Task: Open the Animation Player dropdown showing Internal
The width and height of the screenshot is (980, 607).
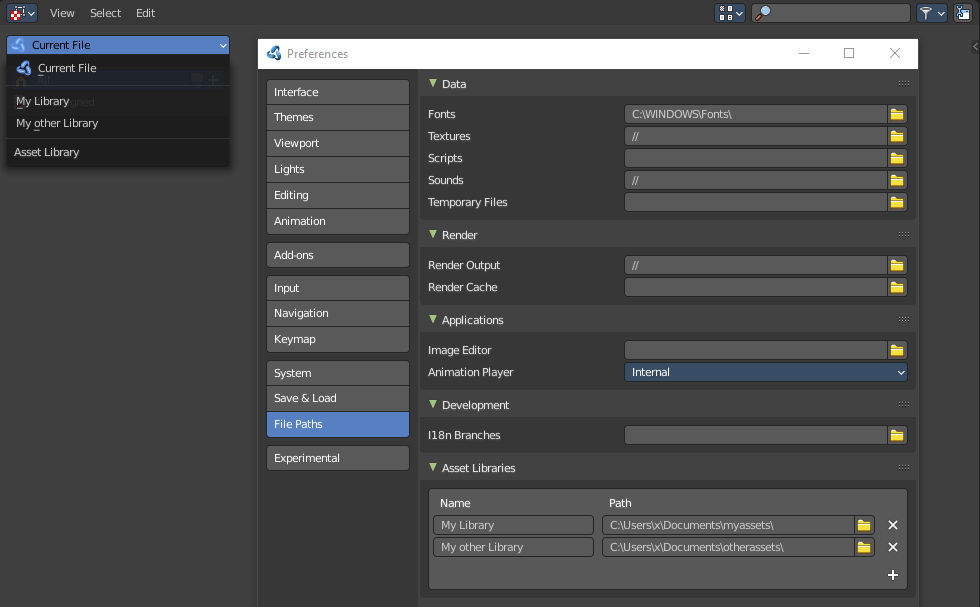Action: pos(766,372)
